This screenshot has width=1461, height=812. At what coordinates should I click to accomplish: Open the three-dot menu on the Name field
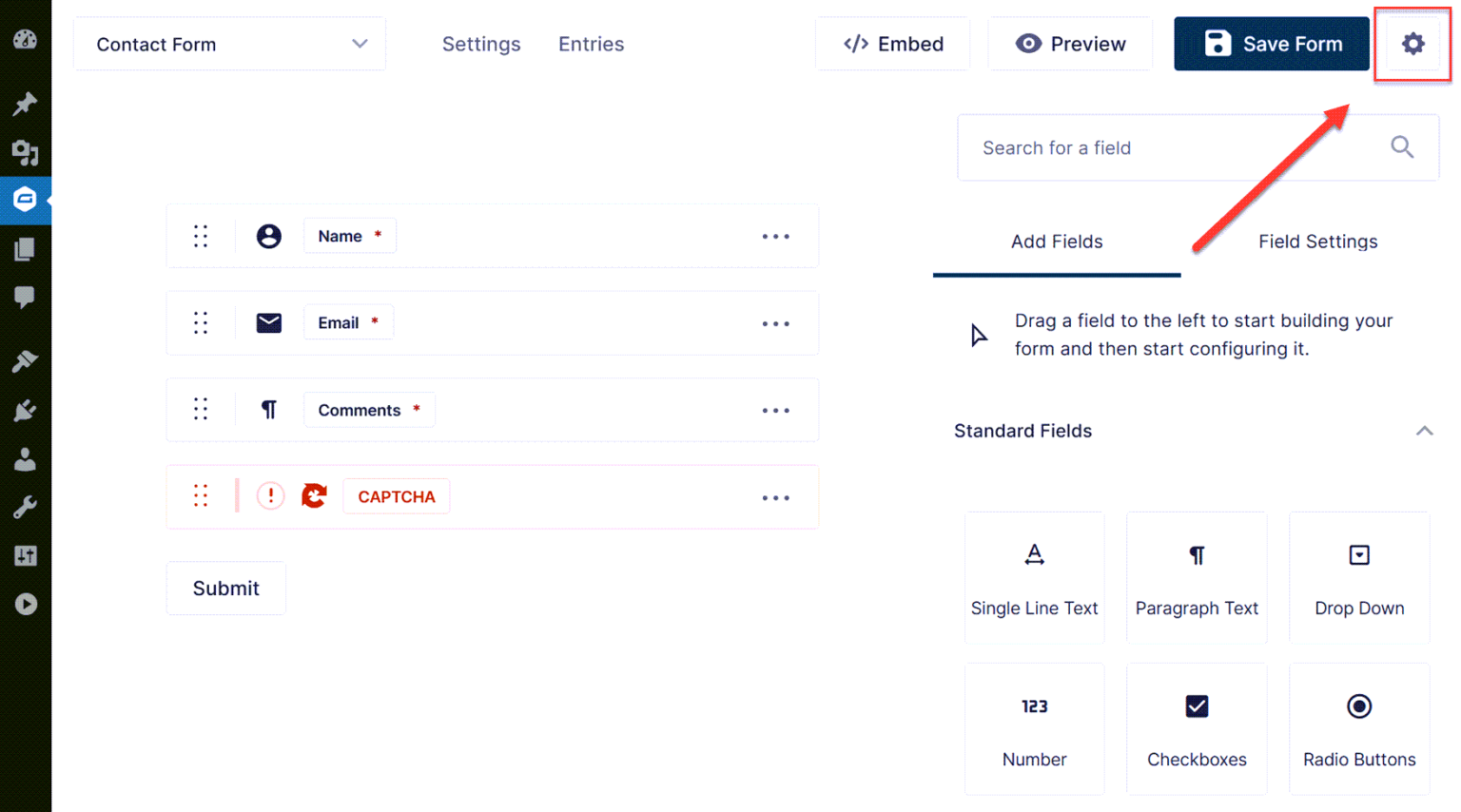[x=776, y=236]
